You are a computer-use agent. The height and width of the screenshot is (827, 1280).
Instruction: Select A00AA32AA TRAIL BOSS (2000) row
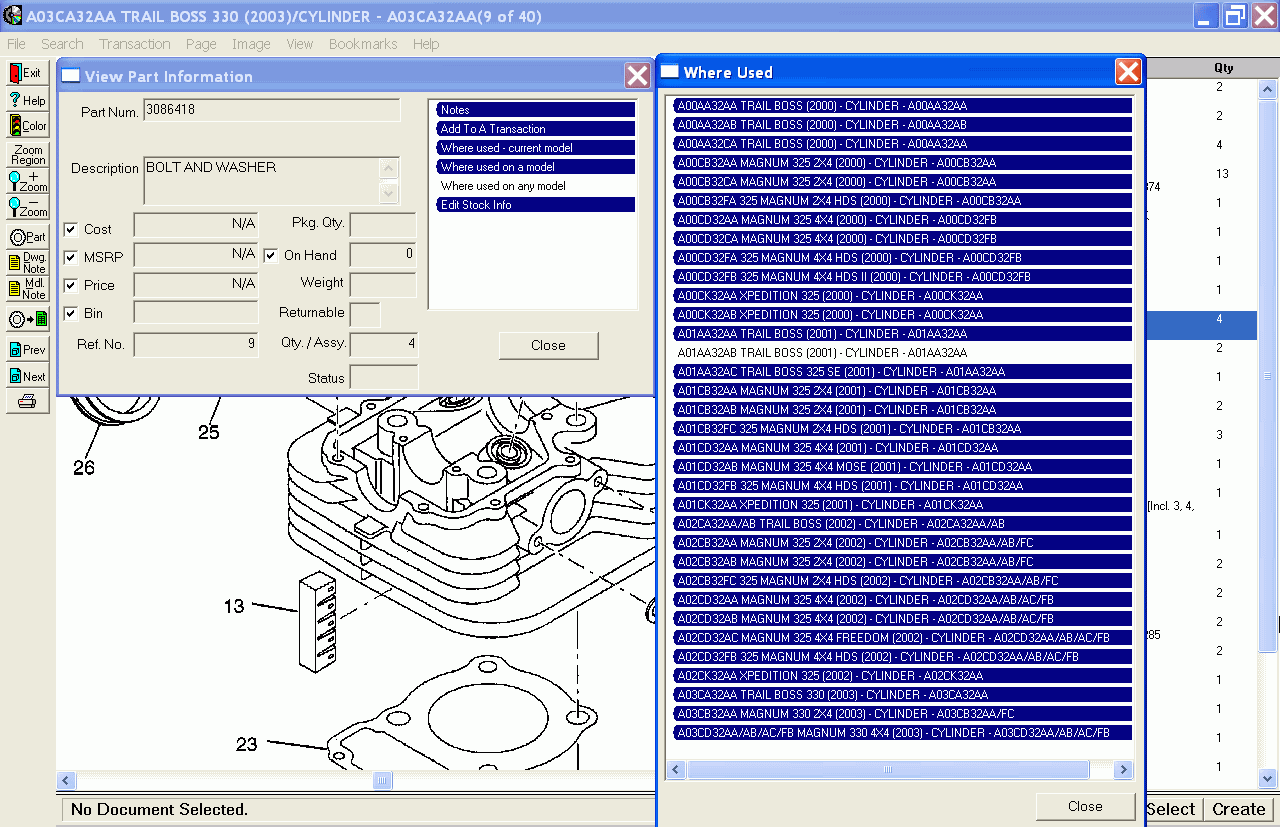tap(903, 106)
